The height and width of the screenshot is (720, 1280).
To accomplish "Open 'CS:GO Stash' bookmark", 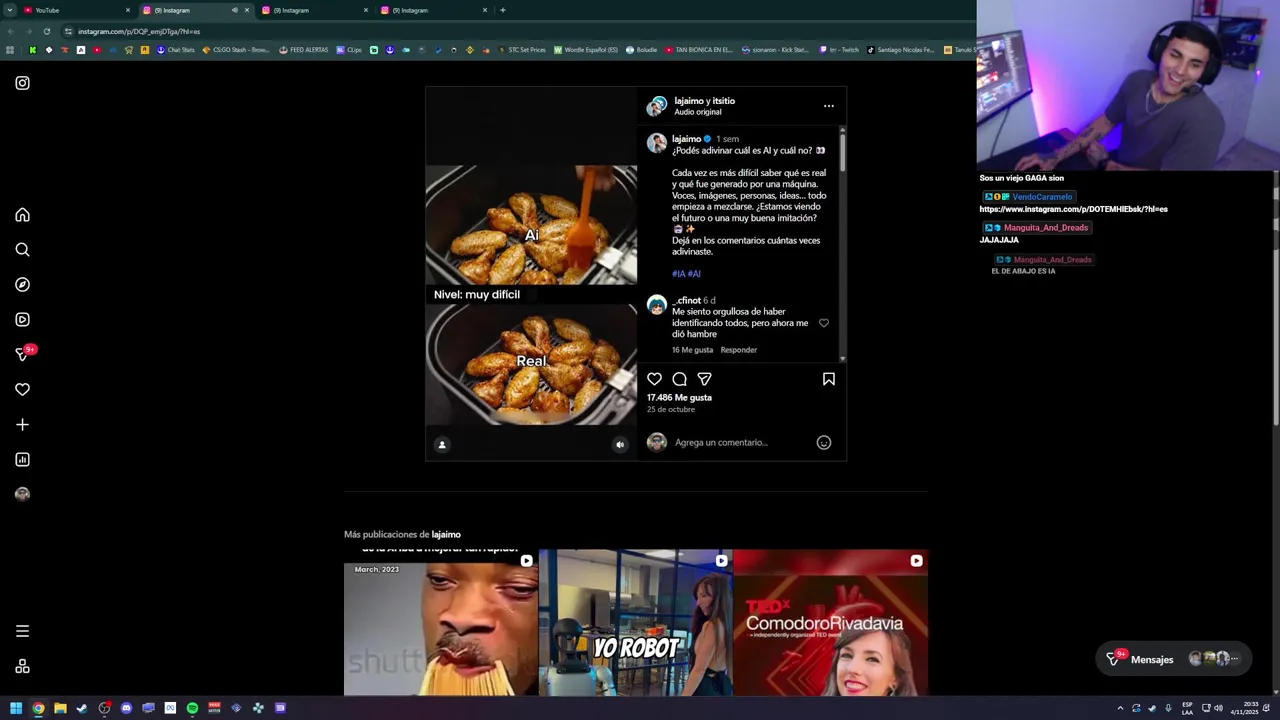I will tap(236, 49).
